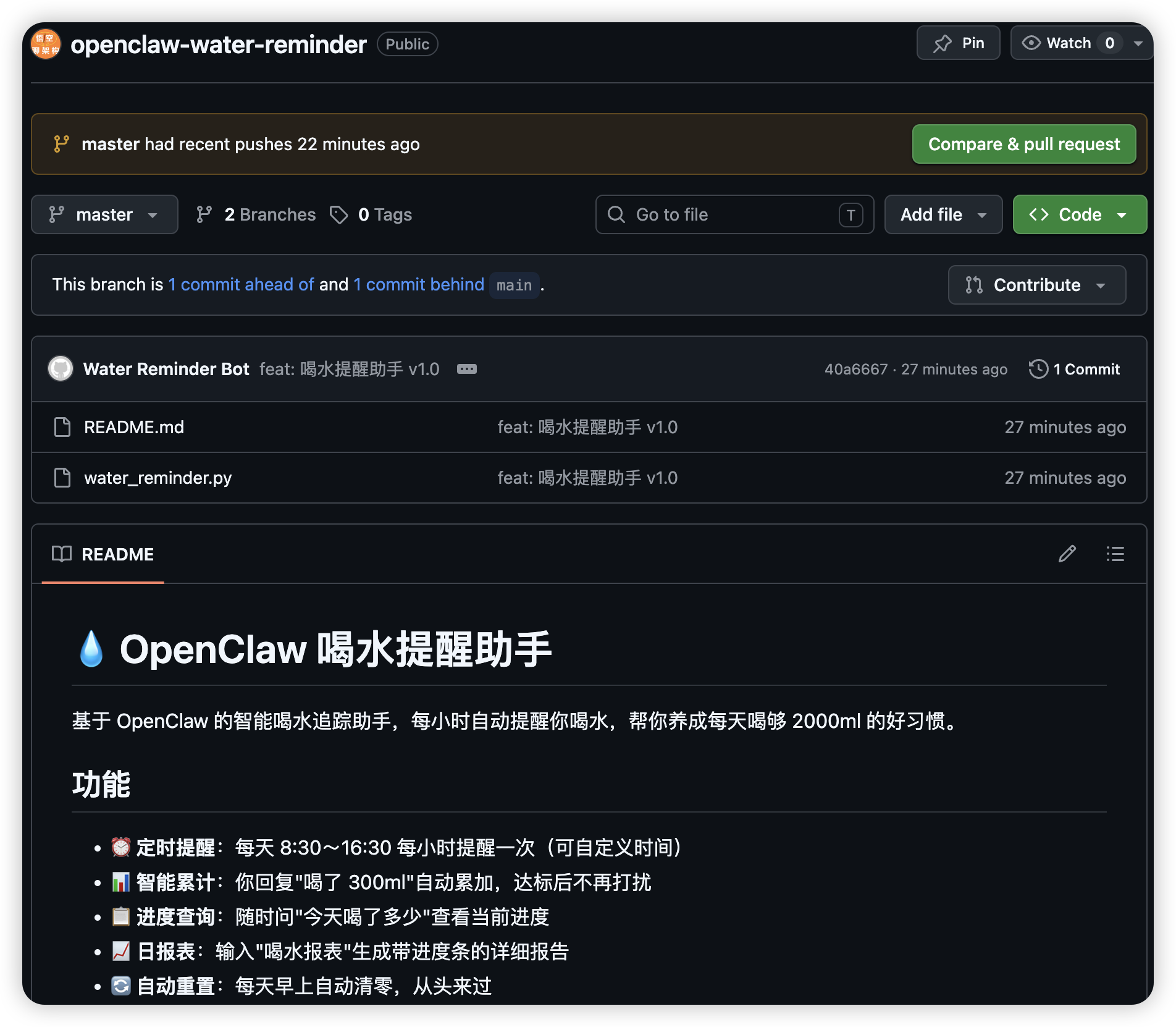Open the README outline list icon
This screenshot has width=1176, height=1027.
pos(1115,554)
